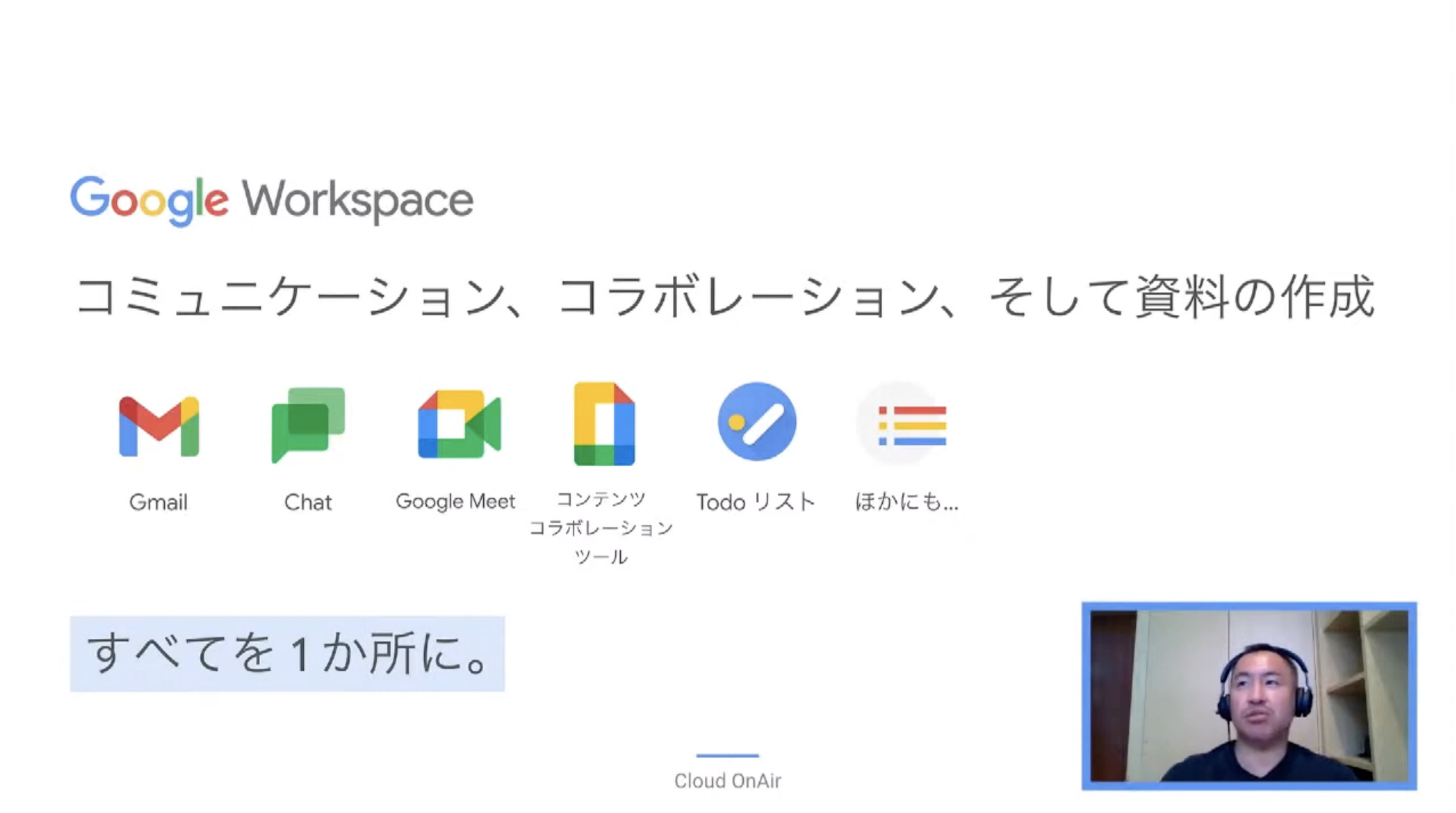This screenshot has width=1456, height=813.
Task: Click the 'Gmail' label text
Action: point(158,502)
